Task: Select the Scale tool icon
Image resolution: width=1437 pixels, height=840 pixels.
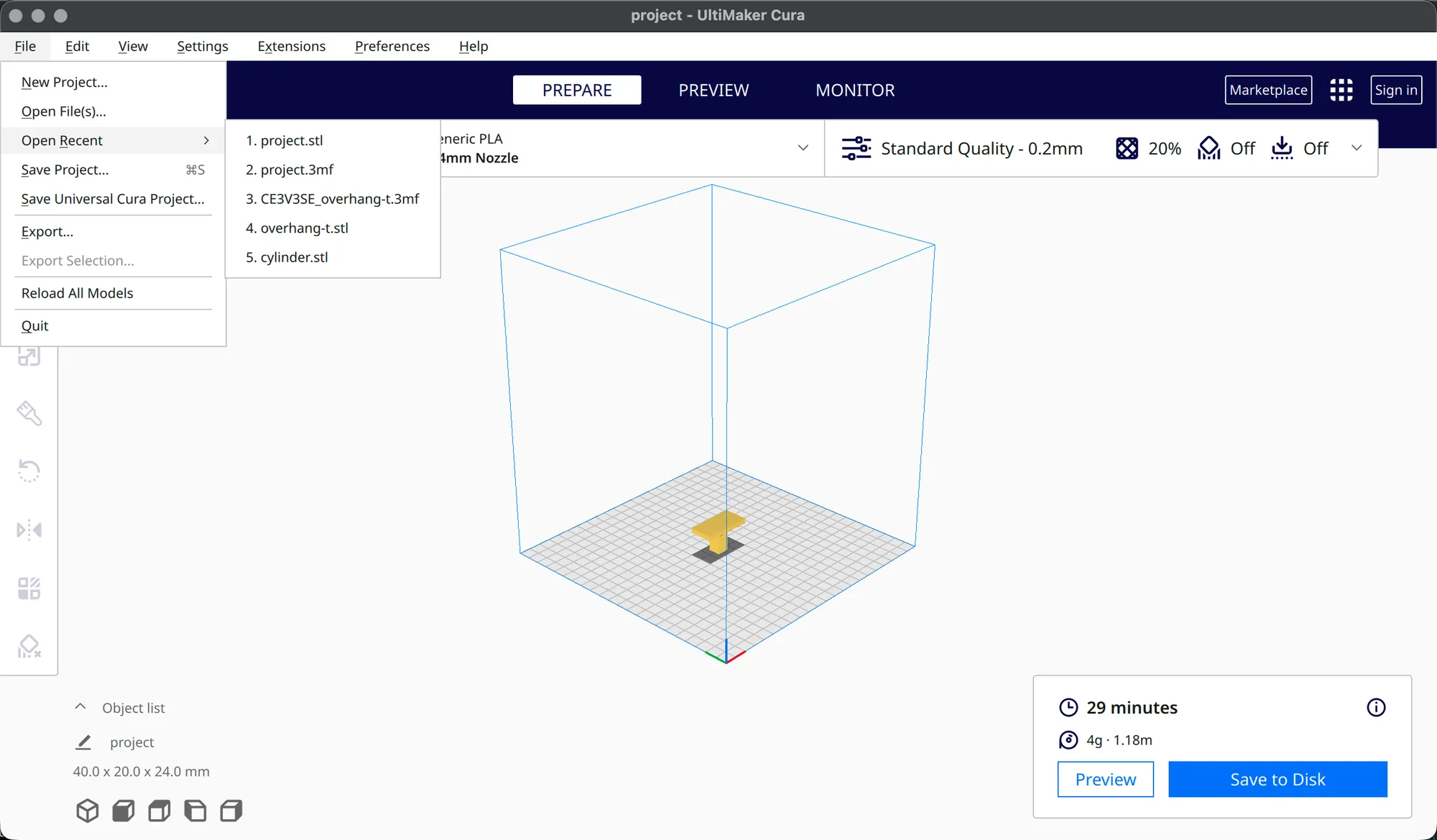Action: click(x=29, y=356)
